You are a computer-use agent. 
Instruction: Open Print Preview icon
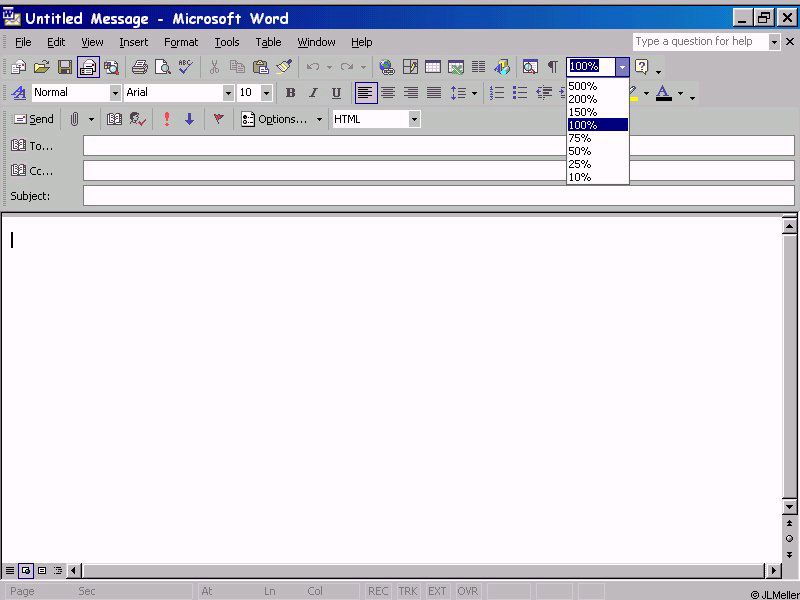tap(163, 67)
